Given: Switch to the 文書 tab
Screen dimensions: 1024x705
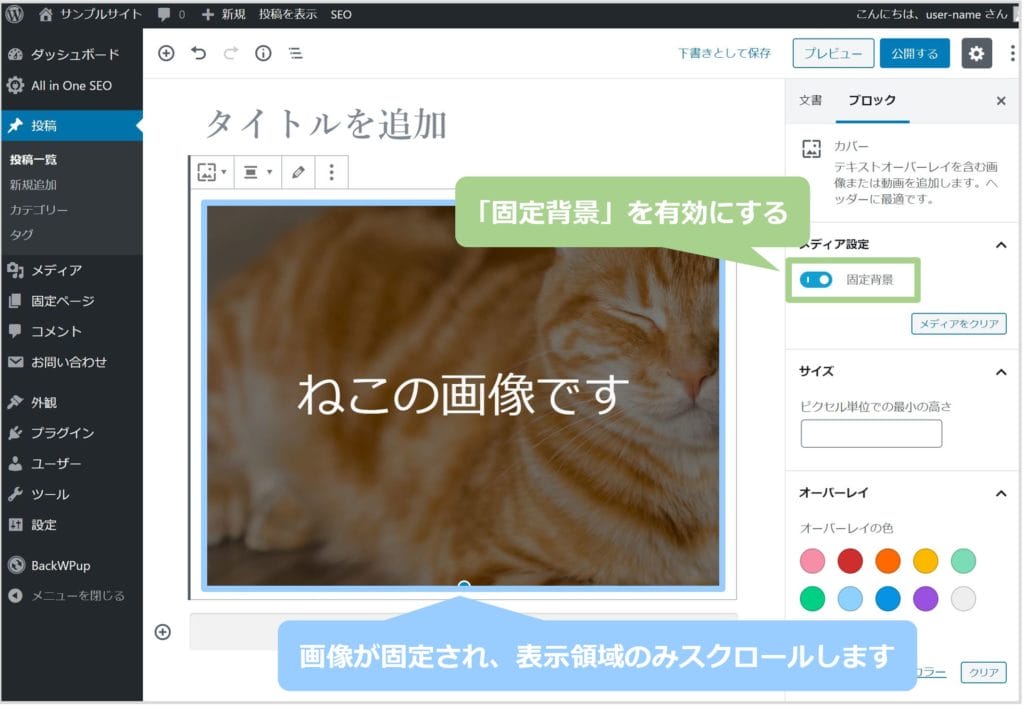Looking at the screenshot, I should tap(810, 101).
